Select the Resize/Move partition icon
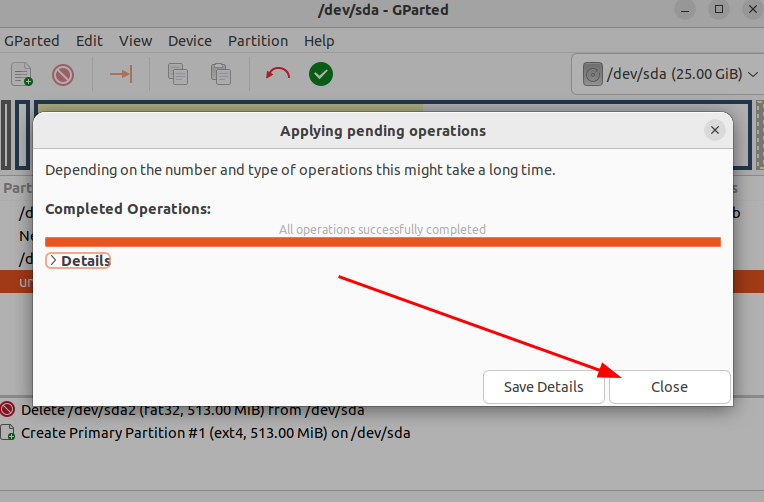The height and width of the screenshot is (502, 764). click(x=121, y=74)
